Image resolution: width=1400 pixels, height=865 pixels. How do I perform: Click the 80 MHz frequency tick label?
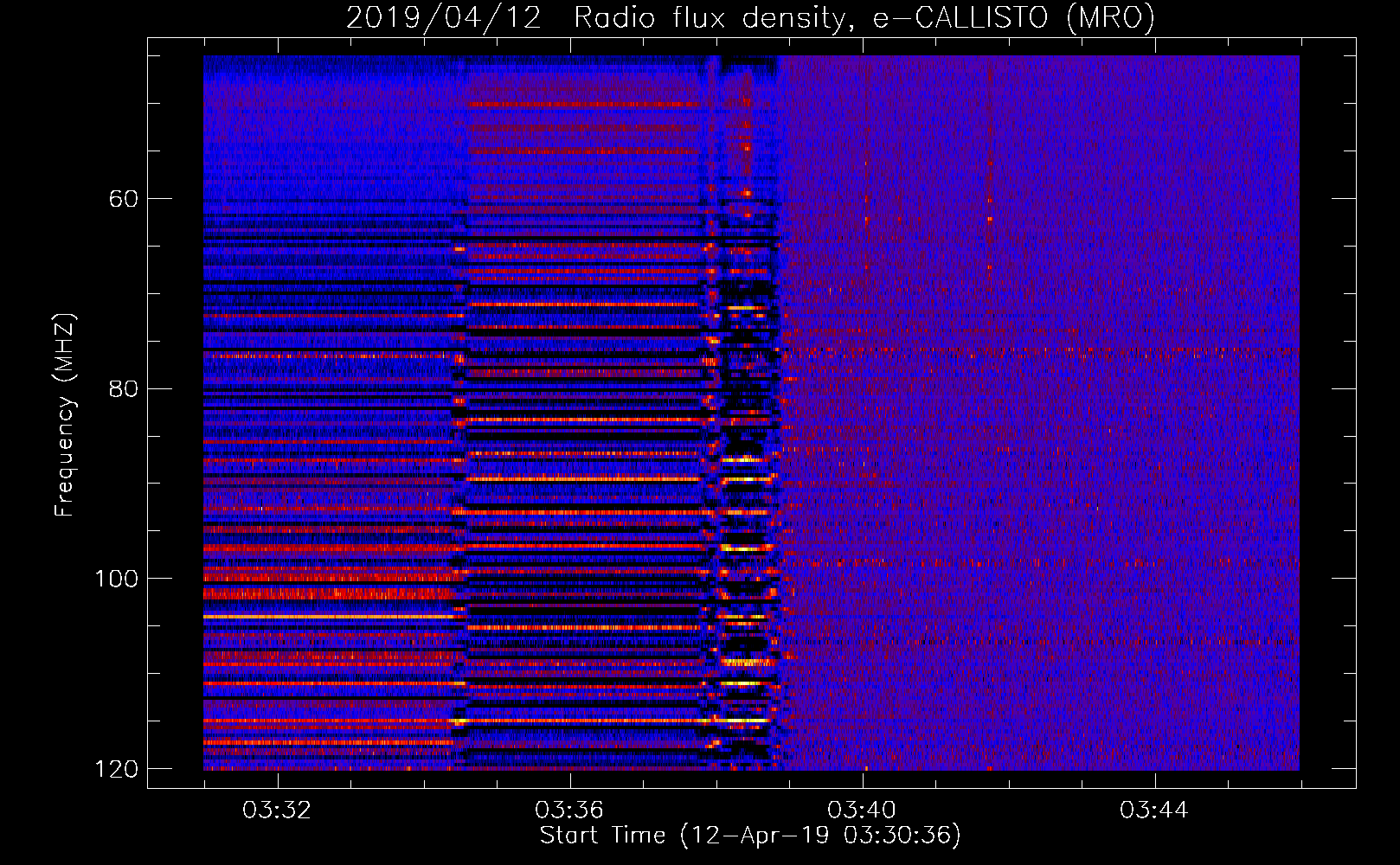[124, 388]
